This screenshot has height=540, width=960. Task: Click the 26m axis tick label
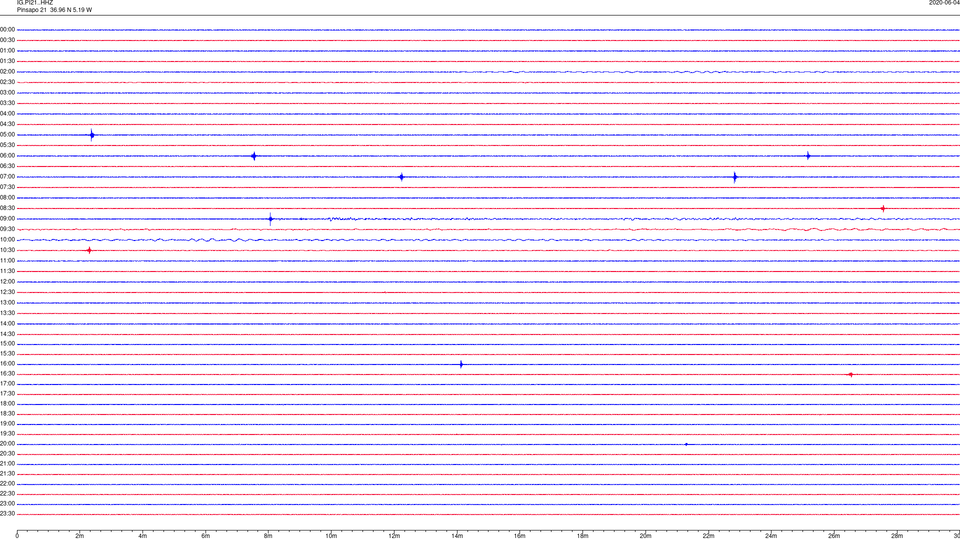pyautogui.click(x=834, y=536)
